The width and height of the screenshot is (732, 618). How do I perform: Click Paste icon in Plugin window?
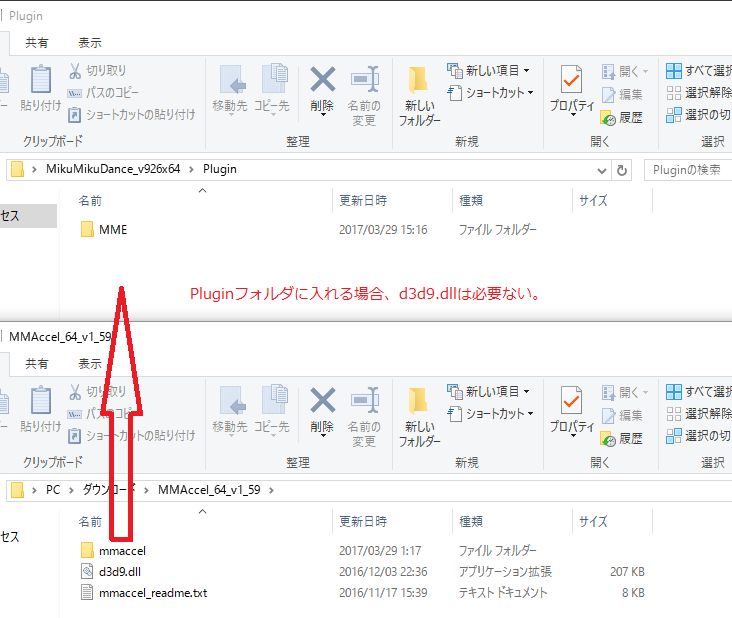click(41, 79)
